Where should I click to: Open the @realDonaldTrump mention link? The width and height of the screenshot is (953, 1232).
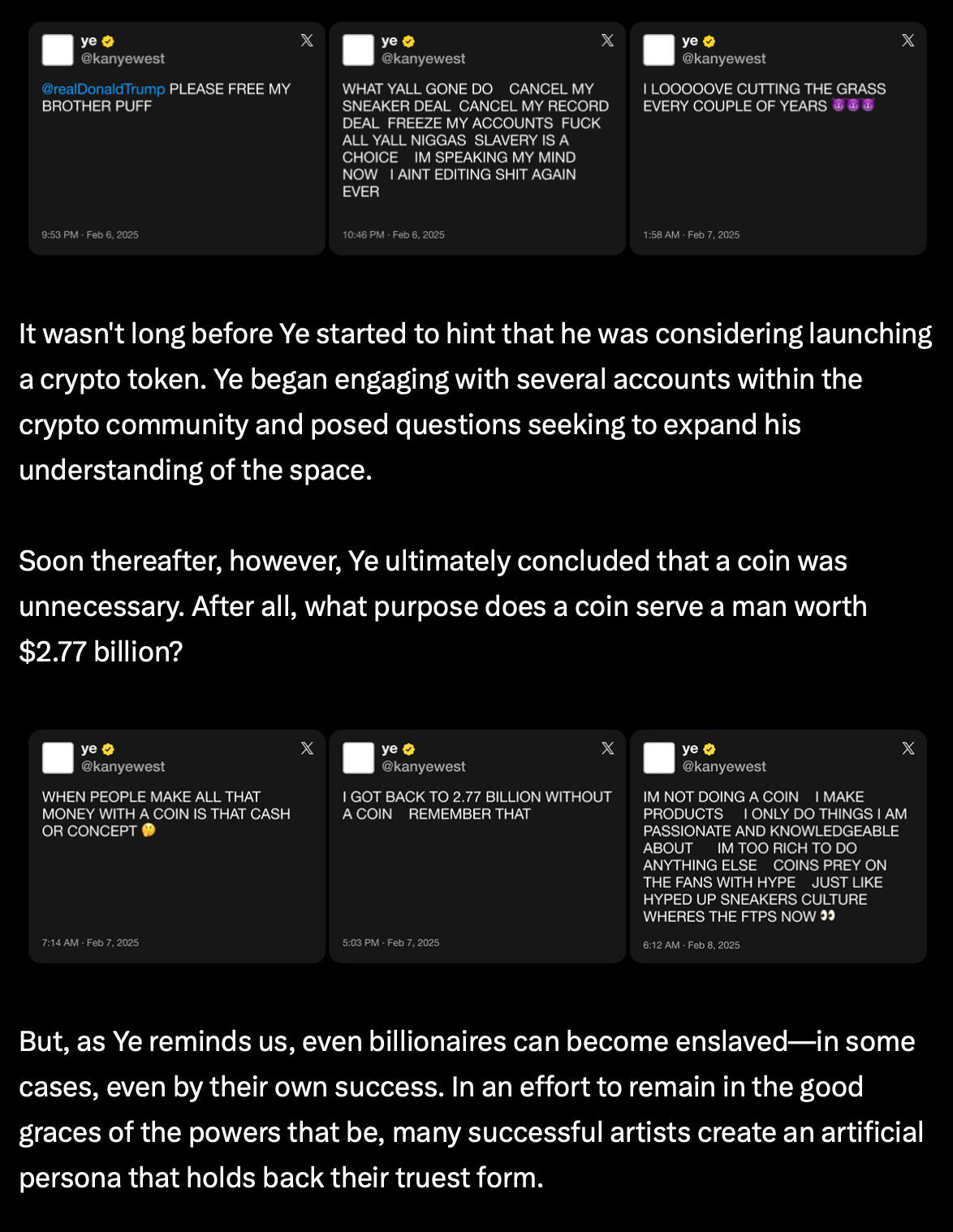pos(103,89)
